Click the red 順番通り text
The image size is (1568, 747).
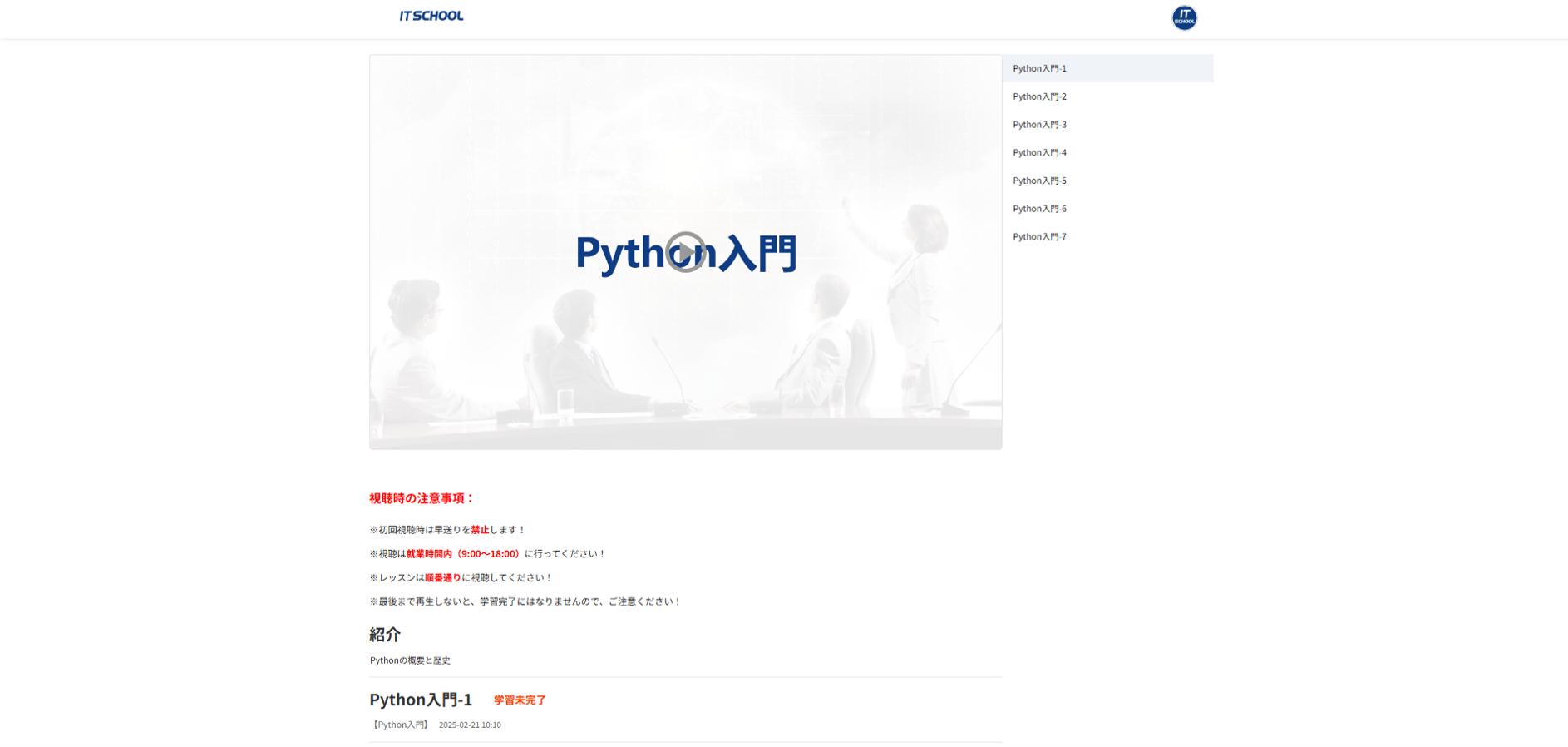coord(442,578)
